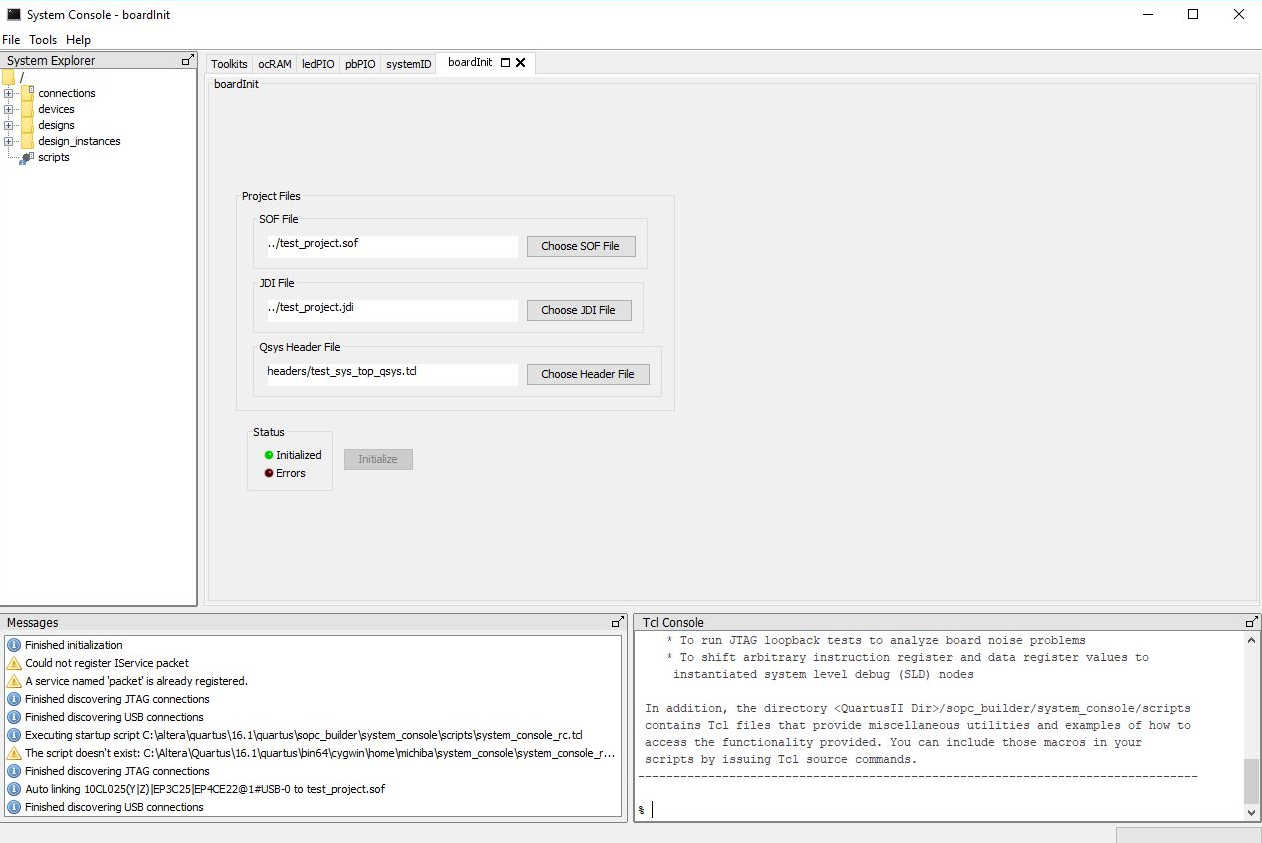Screen dimensions: 1262x843
Task: Open the Tools menu
Action: [x=42, y=39]
